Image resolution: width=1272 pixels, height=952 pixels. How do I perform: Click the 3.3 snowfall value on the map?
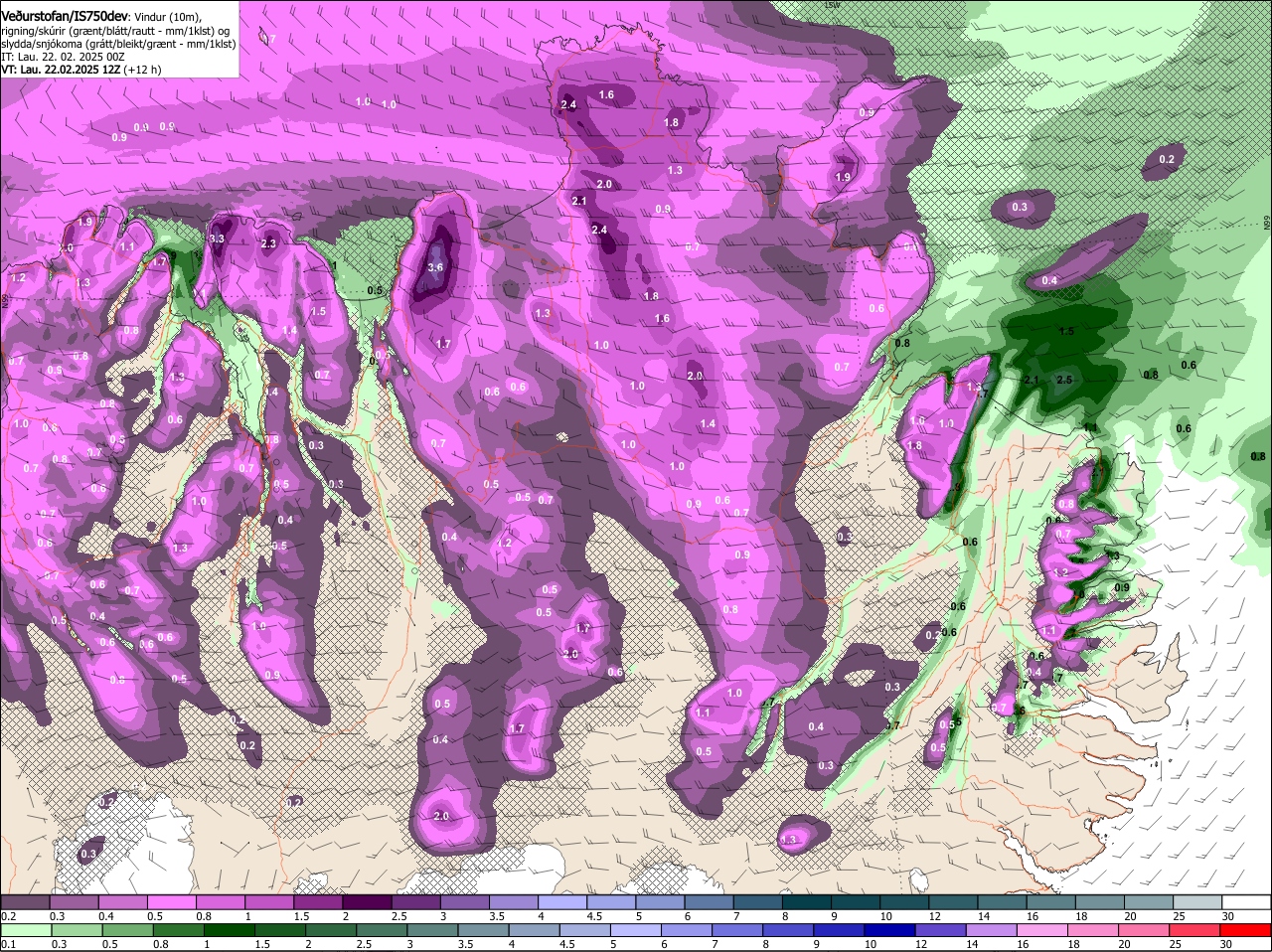pos(219,238)
